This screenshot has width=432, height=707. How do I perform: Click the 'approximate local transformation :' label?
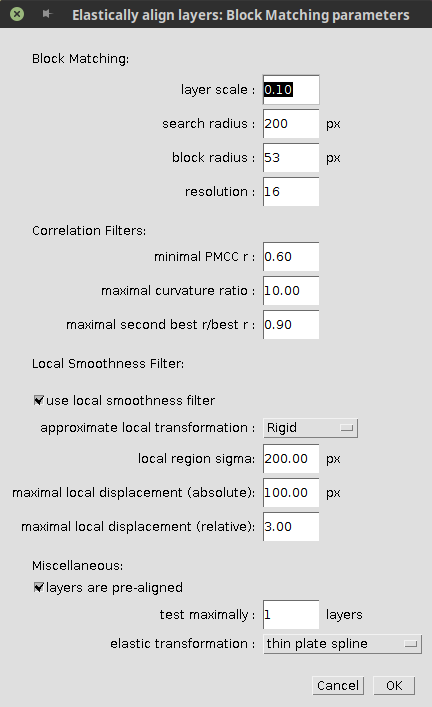[x=148, y=428]
